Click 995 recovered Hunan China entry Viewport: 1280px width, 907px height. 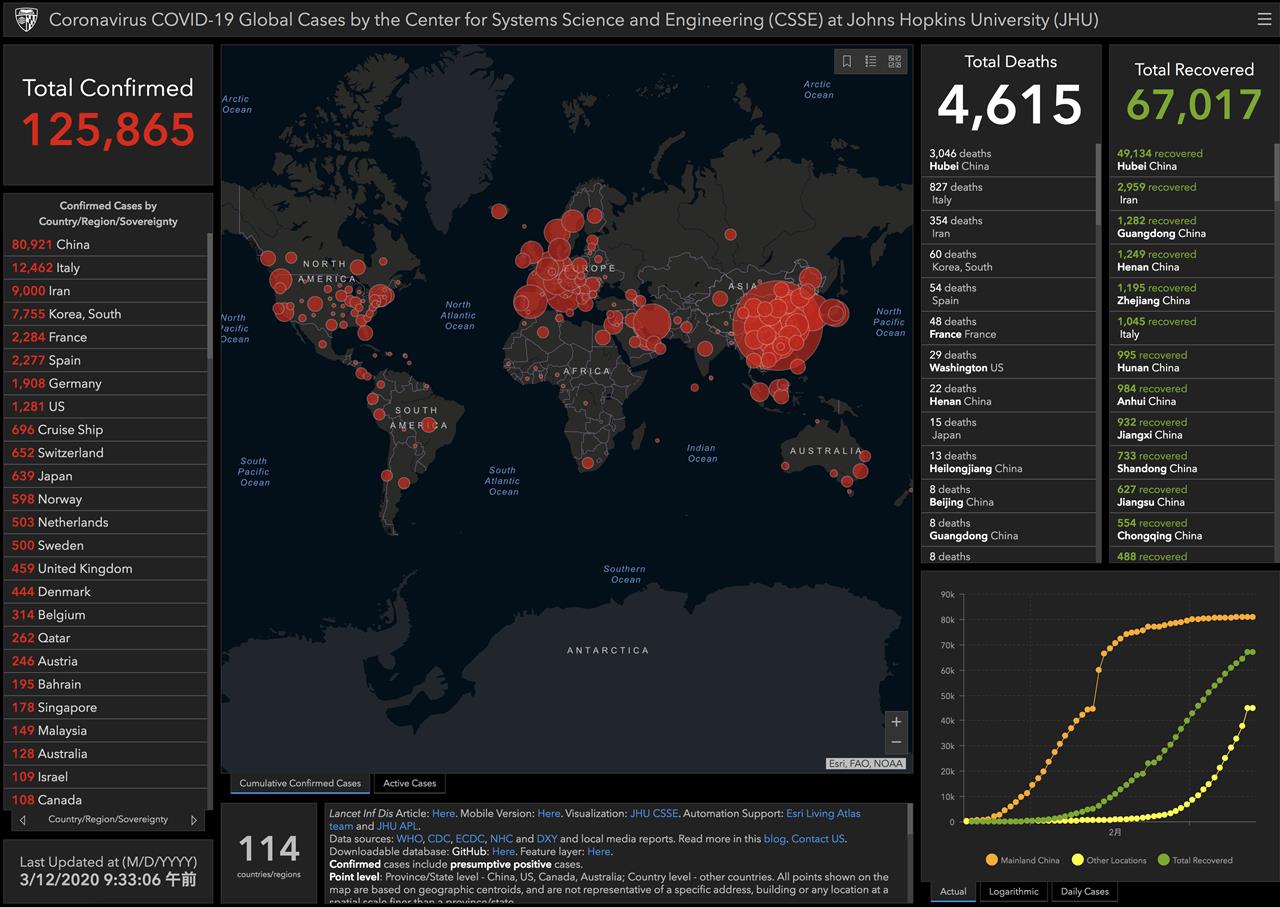coord(1192,362)
